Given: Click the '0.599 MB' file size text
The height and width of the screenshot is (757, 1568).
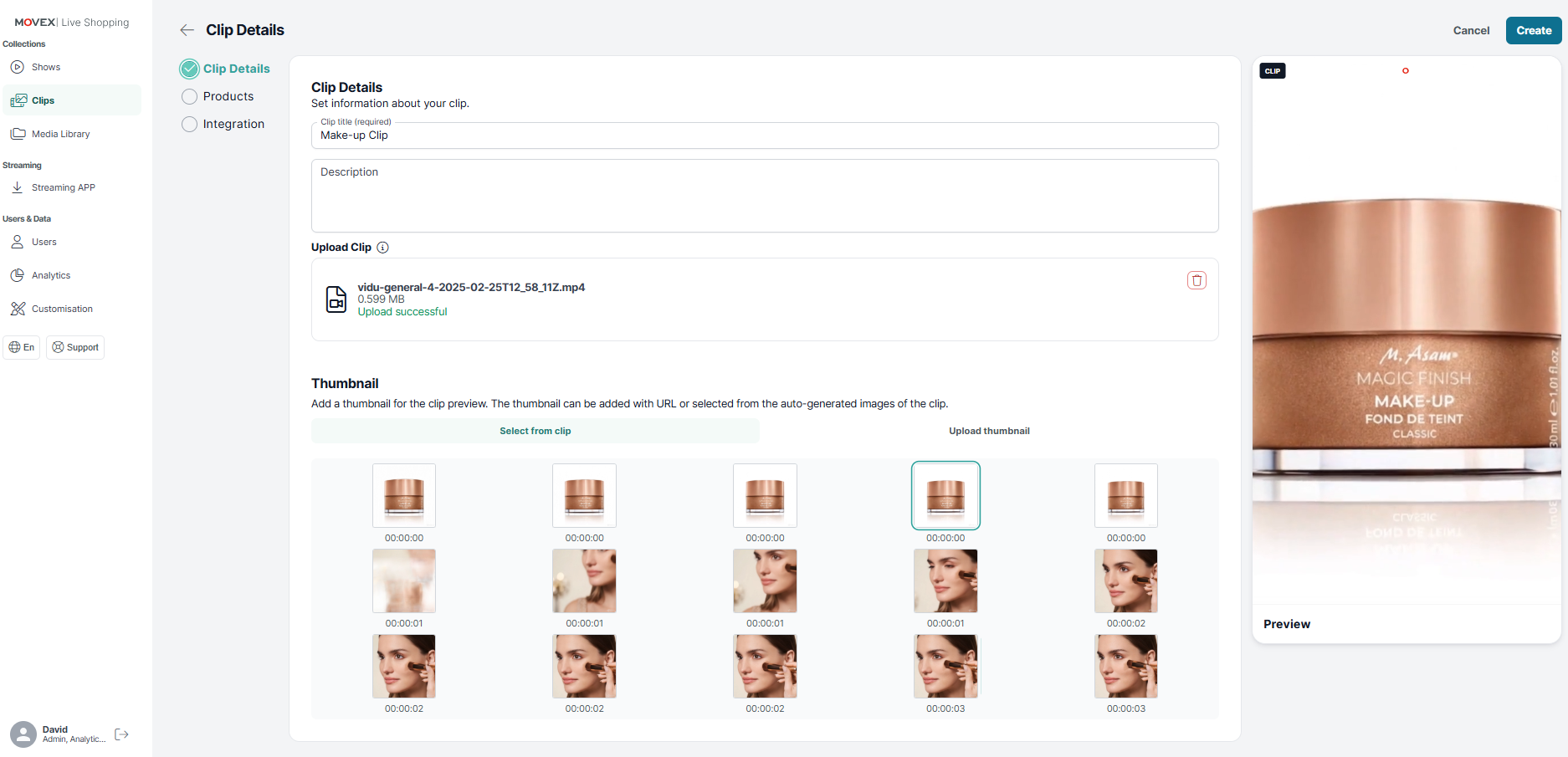Looking at the screenshot, I should click(381, 299).
